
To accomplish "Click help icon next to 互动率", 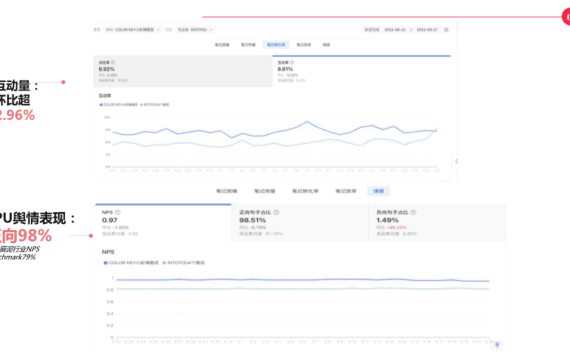I will [x=292, y=63].
